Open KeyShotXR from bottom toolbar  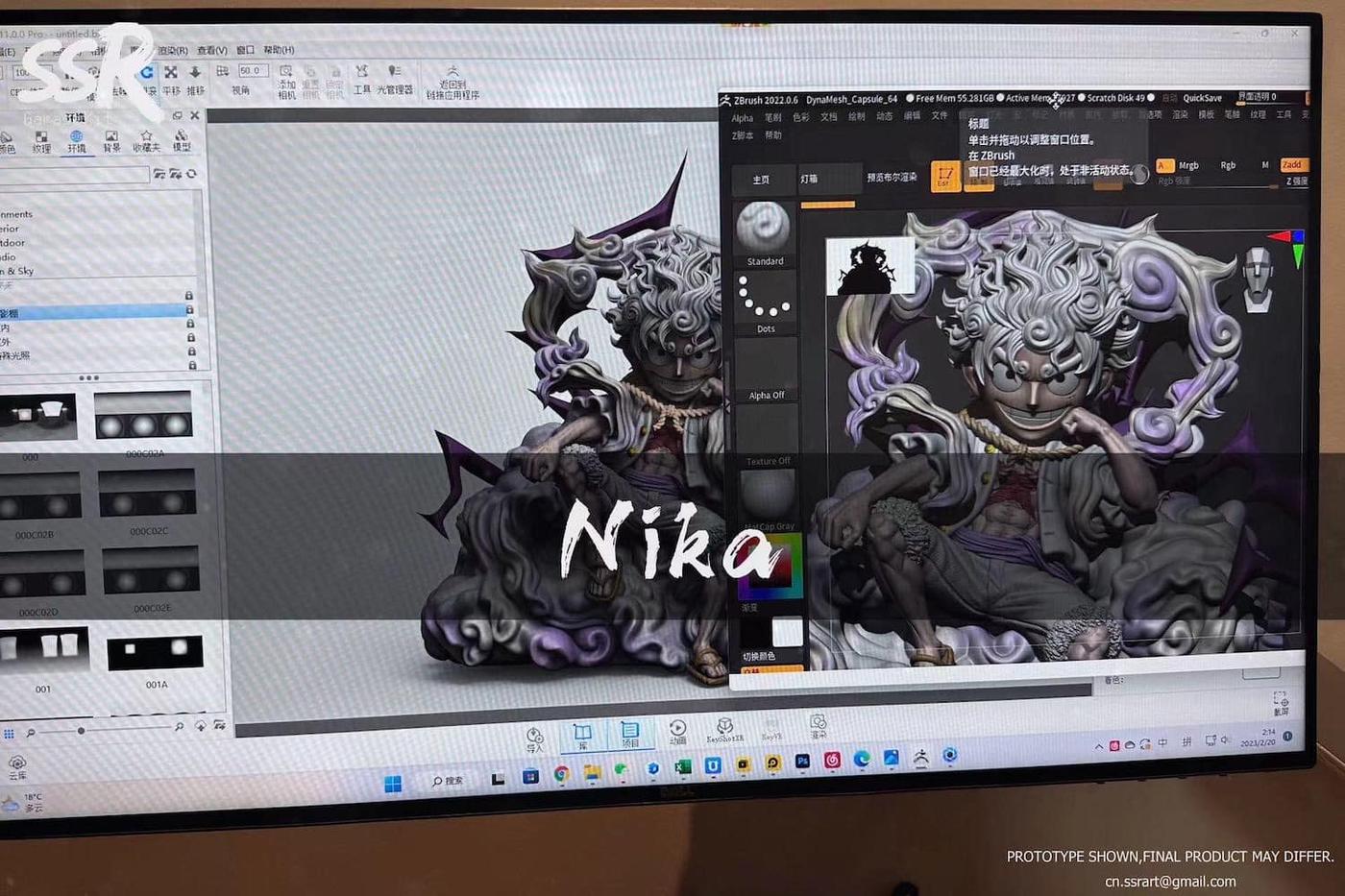pos(724,731)
